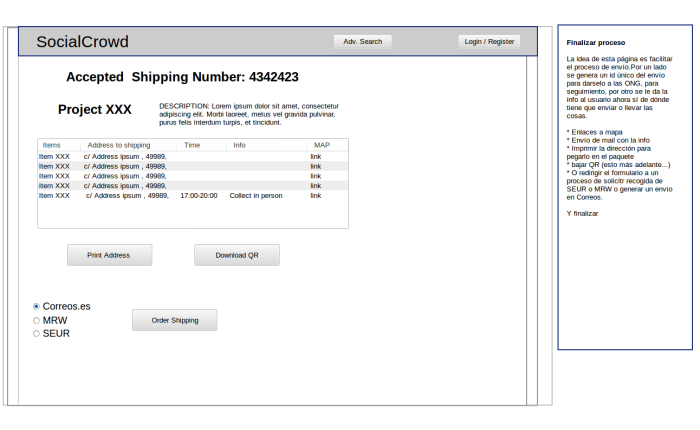Select the SEUR carrier radio button
This screenshot has width=700, height=430.
click(37, 333)
